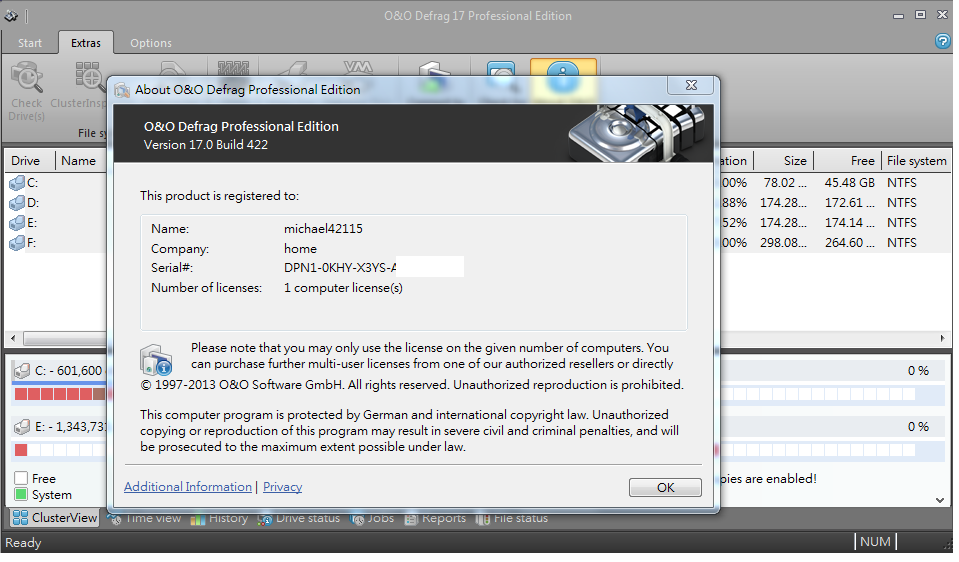Switch to the Start ribbon tab

pos(30,43)
